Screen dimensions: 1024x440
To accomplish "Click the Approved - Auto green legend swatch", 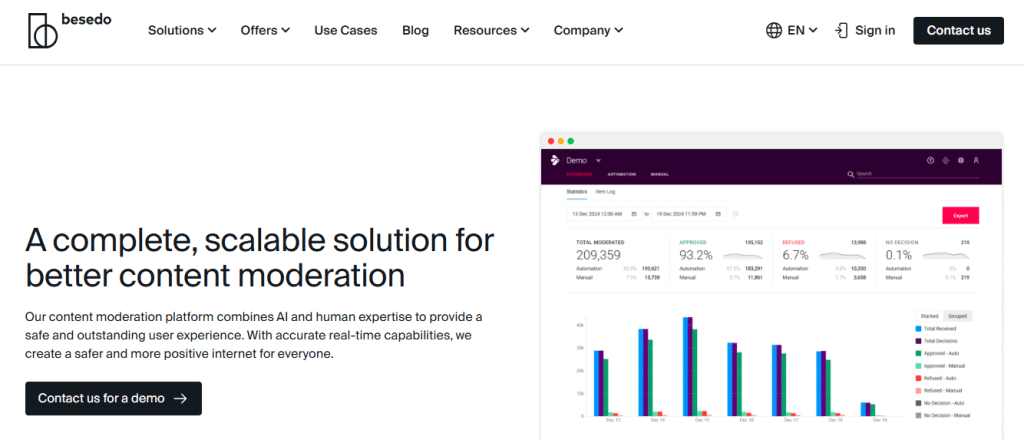I will (x=919, y=353).
